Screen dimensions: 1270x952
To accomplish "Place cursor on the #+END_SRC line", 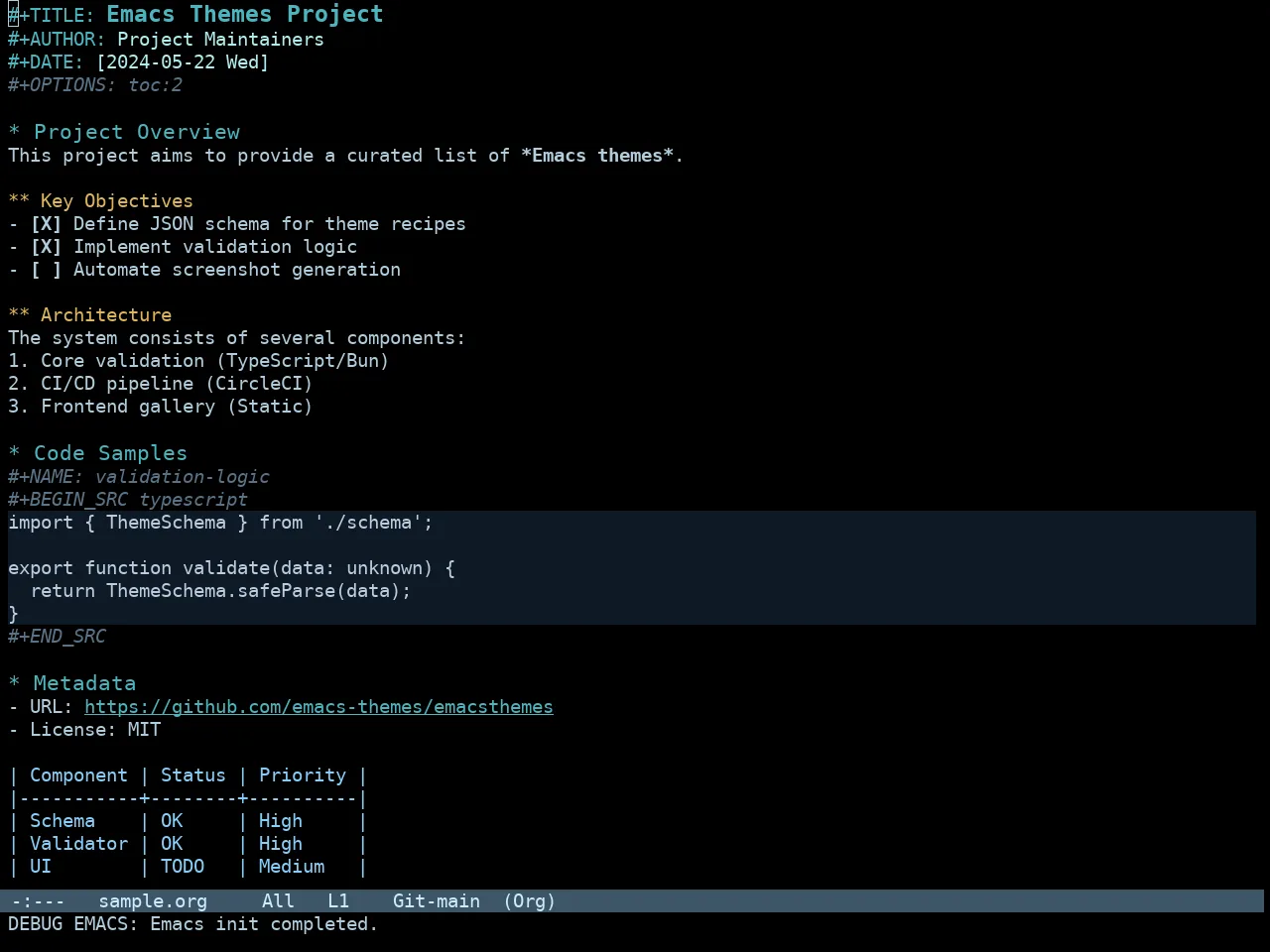I will click(57, 637).
